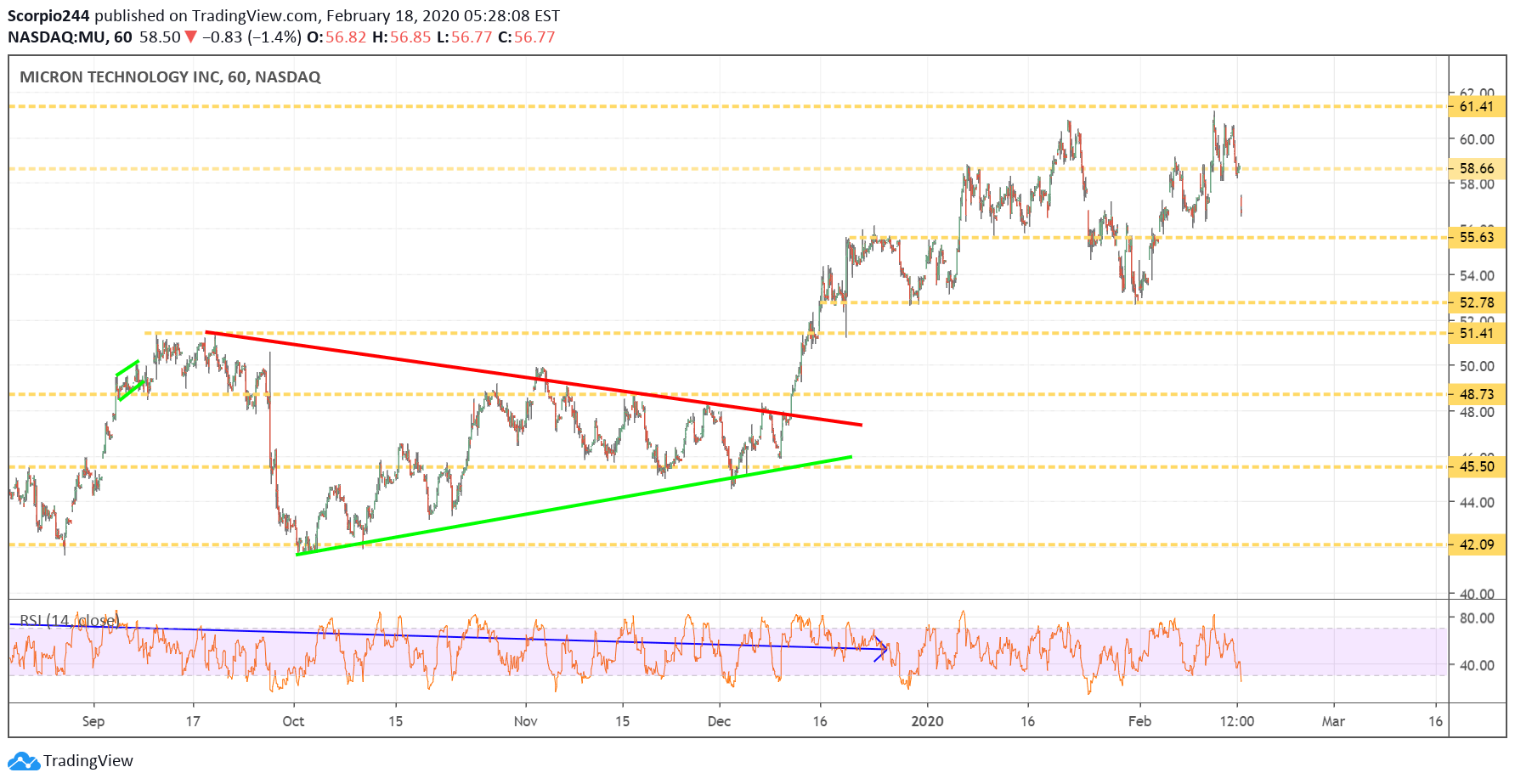Select the 42.09 price level label
The image size is (1515, 784).
point(1477,544)
